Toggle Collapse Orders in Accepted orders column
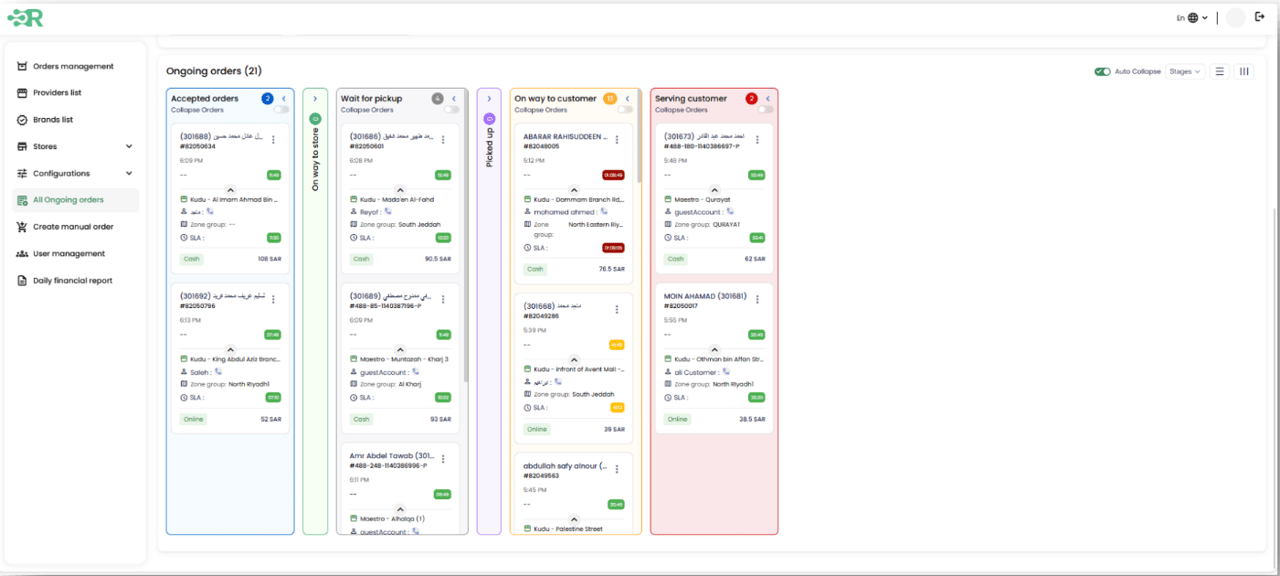Screen dimensions: 1280x576 (282, 110)
